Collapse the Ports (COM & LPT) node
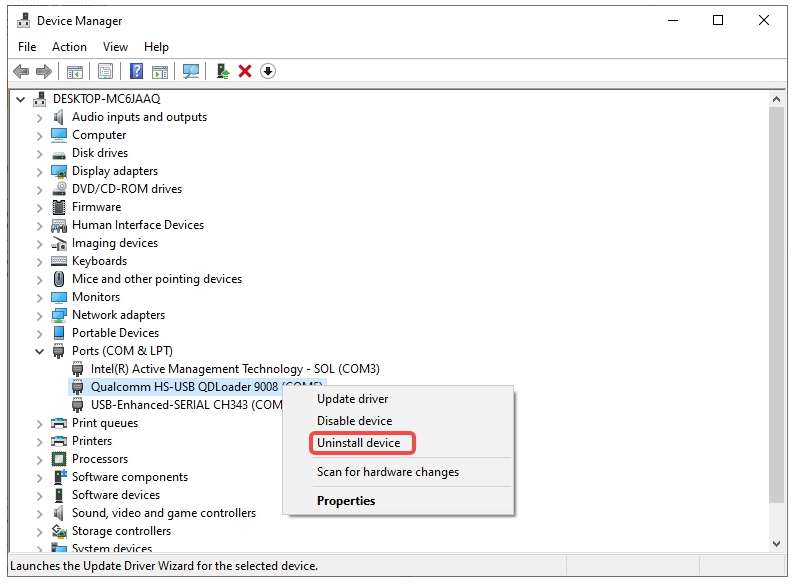 (40, 351)
